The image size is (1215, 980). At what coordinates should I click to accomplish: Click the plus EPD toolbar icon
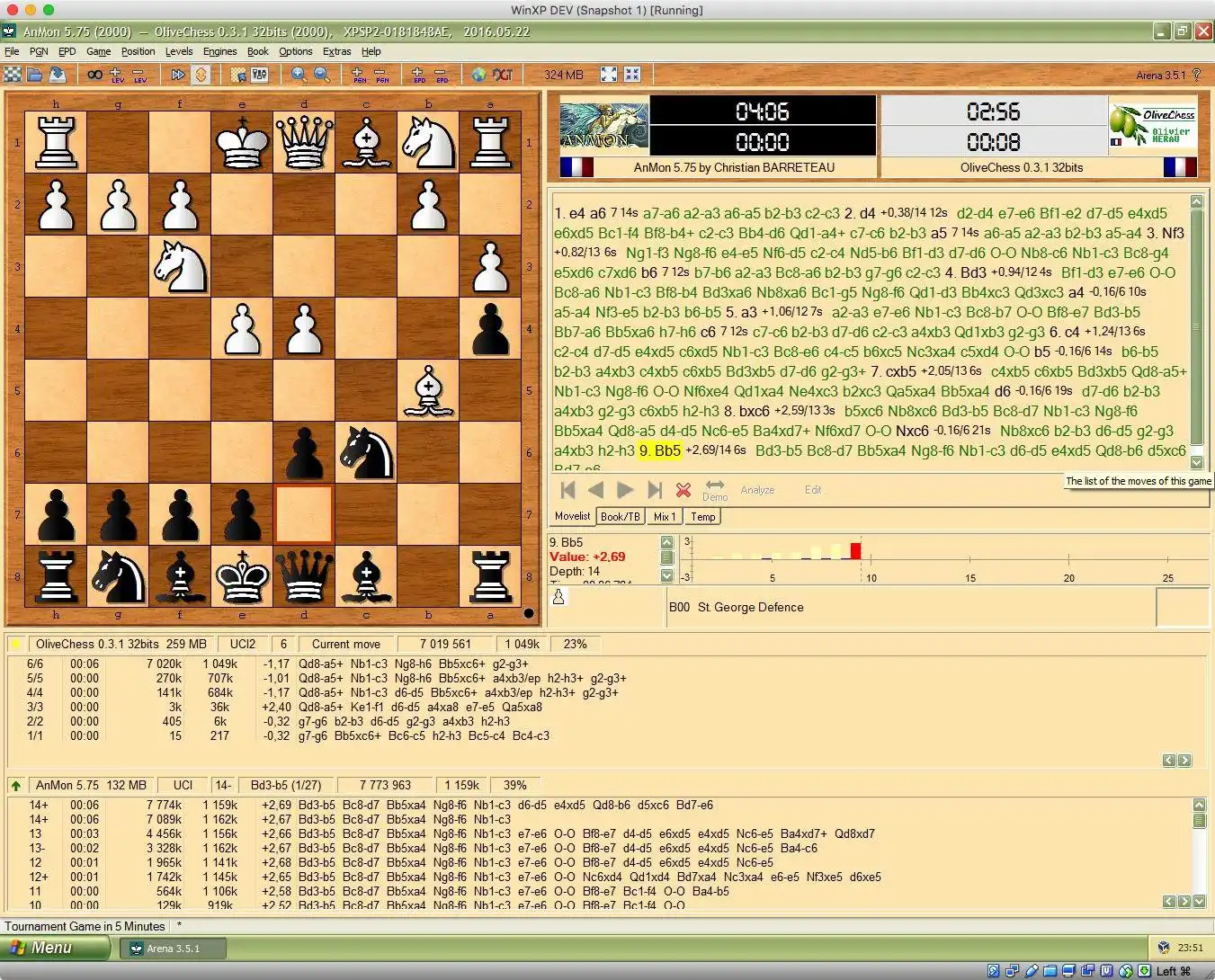(x=419, y=75)
